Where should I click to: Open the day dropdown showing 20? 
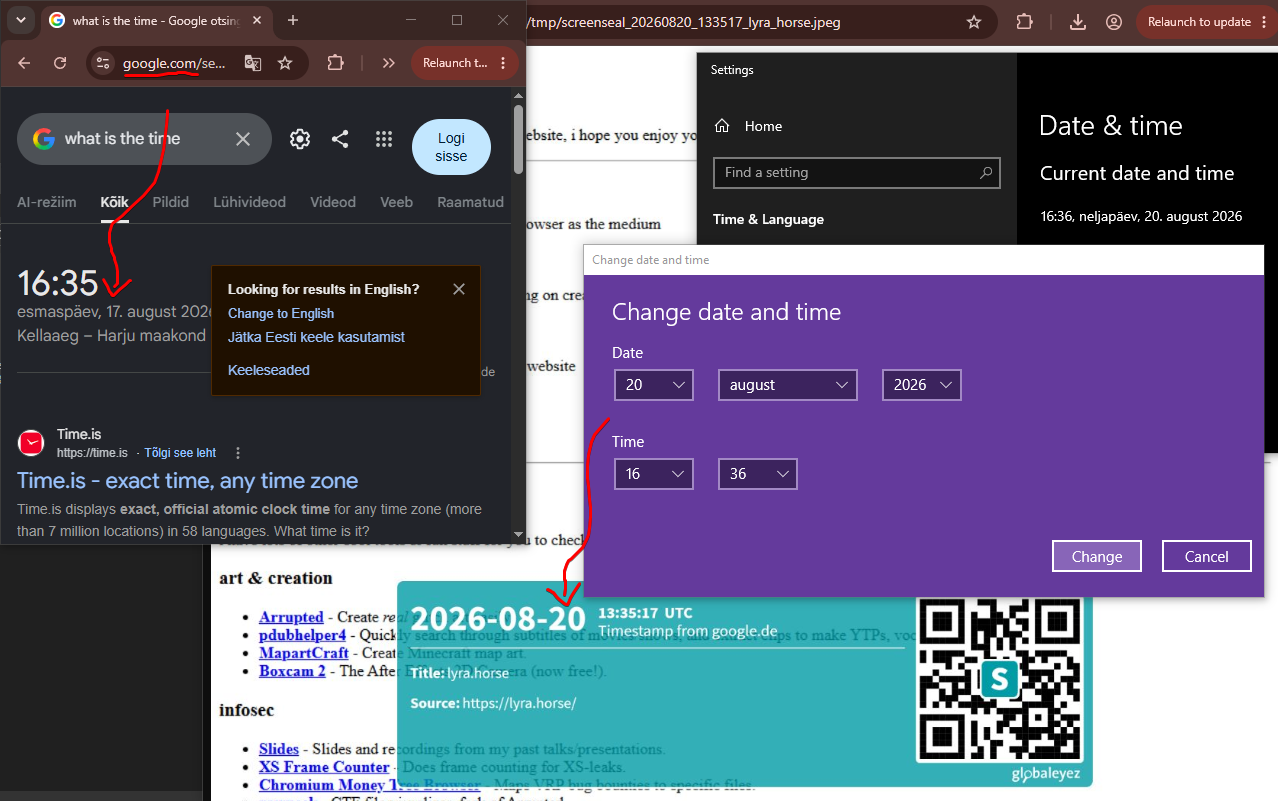tap(654, 385)
